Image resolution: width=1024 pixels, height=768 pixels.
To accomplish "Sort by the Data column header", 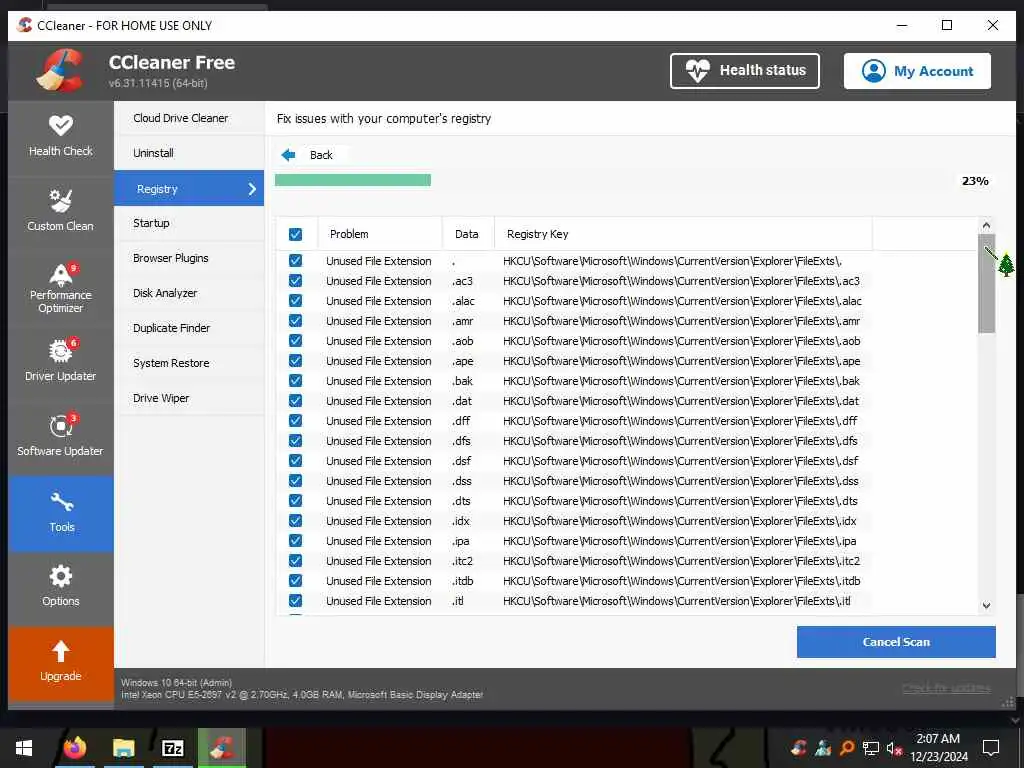I will click(x=468, y=234).
